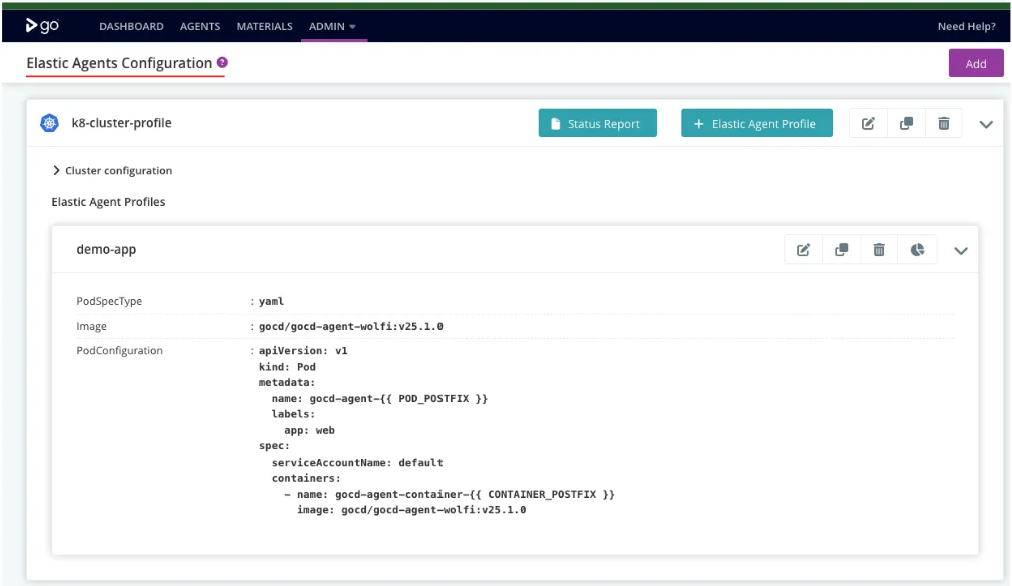Show usages of the demo-app profile
The height and width of the screenshot is (586, 1012).
coord(917,250)
